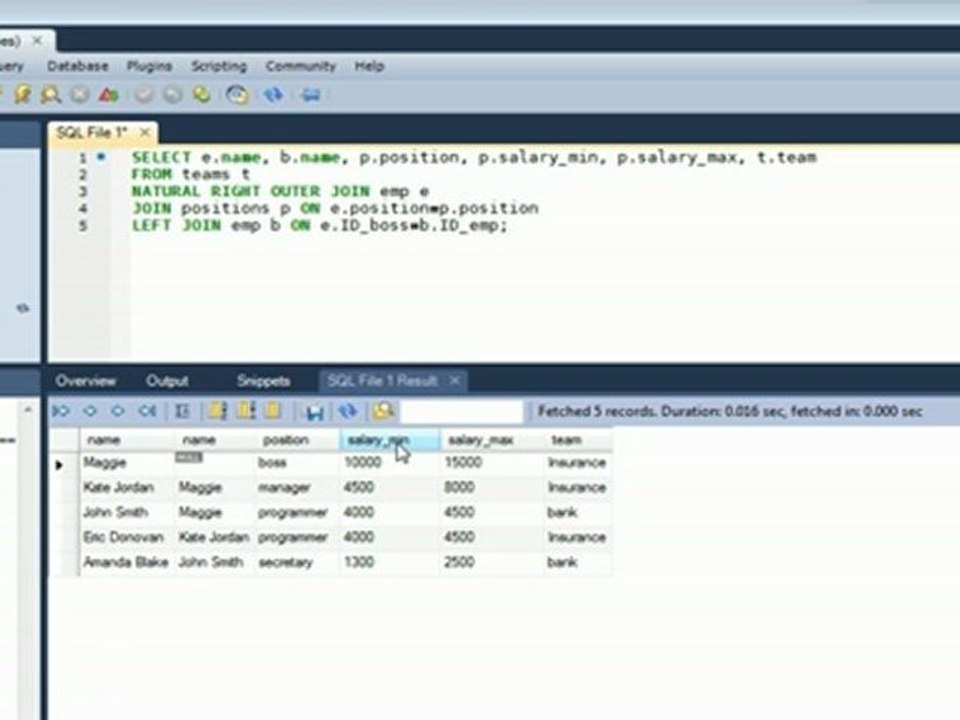The height and width of the screenshot is (720, 960).
Task: Click the wrap cell content icon in result toolbar
Action: tap(182, 411)
